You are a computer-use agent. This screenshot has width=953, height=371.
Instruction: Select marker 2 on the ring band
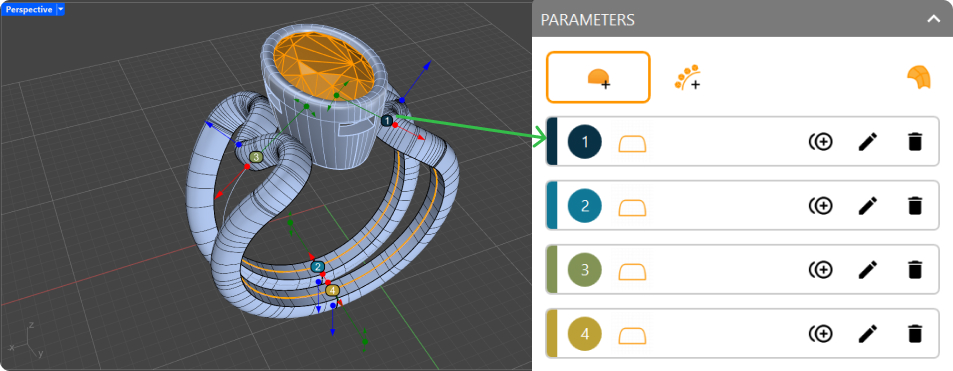(x=317, y=266)
